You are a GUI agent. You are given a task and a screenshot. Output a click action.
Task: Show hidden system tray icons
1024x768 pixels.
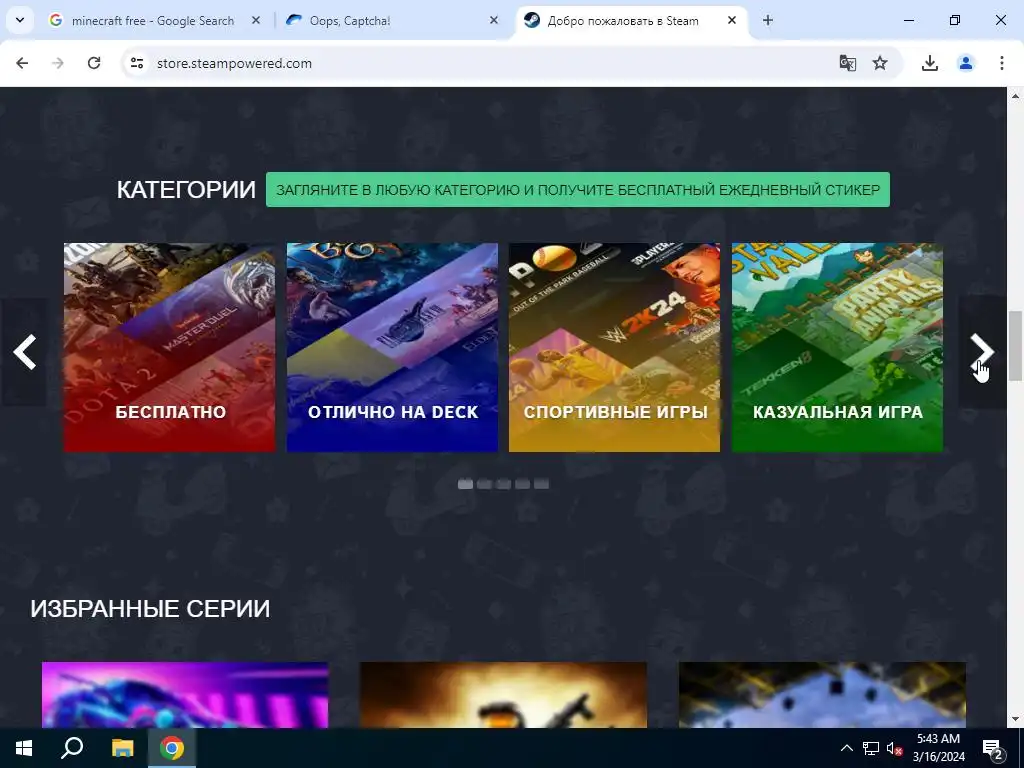click(846, 748)
